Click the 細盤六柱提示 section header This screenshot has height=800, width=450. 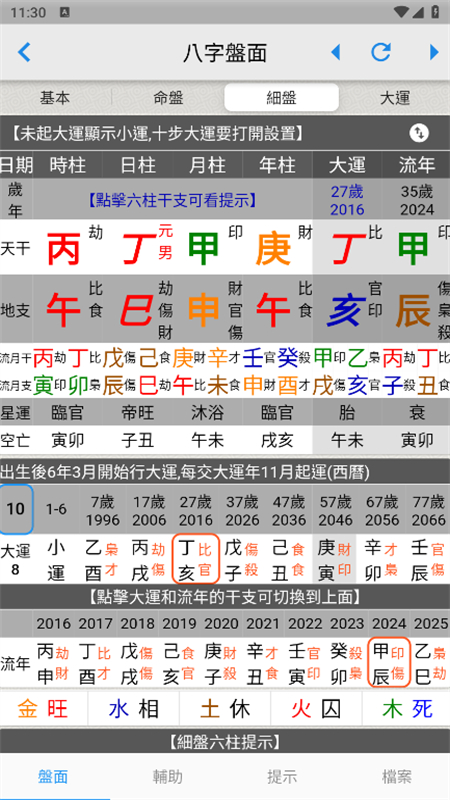tap(225, 742)
